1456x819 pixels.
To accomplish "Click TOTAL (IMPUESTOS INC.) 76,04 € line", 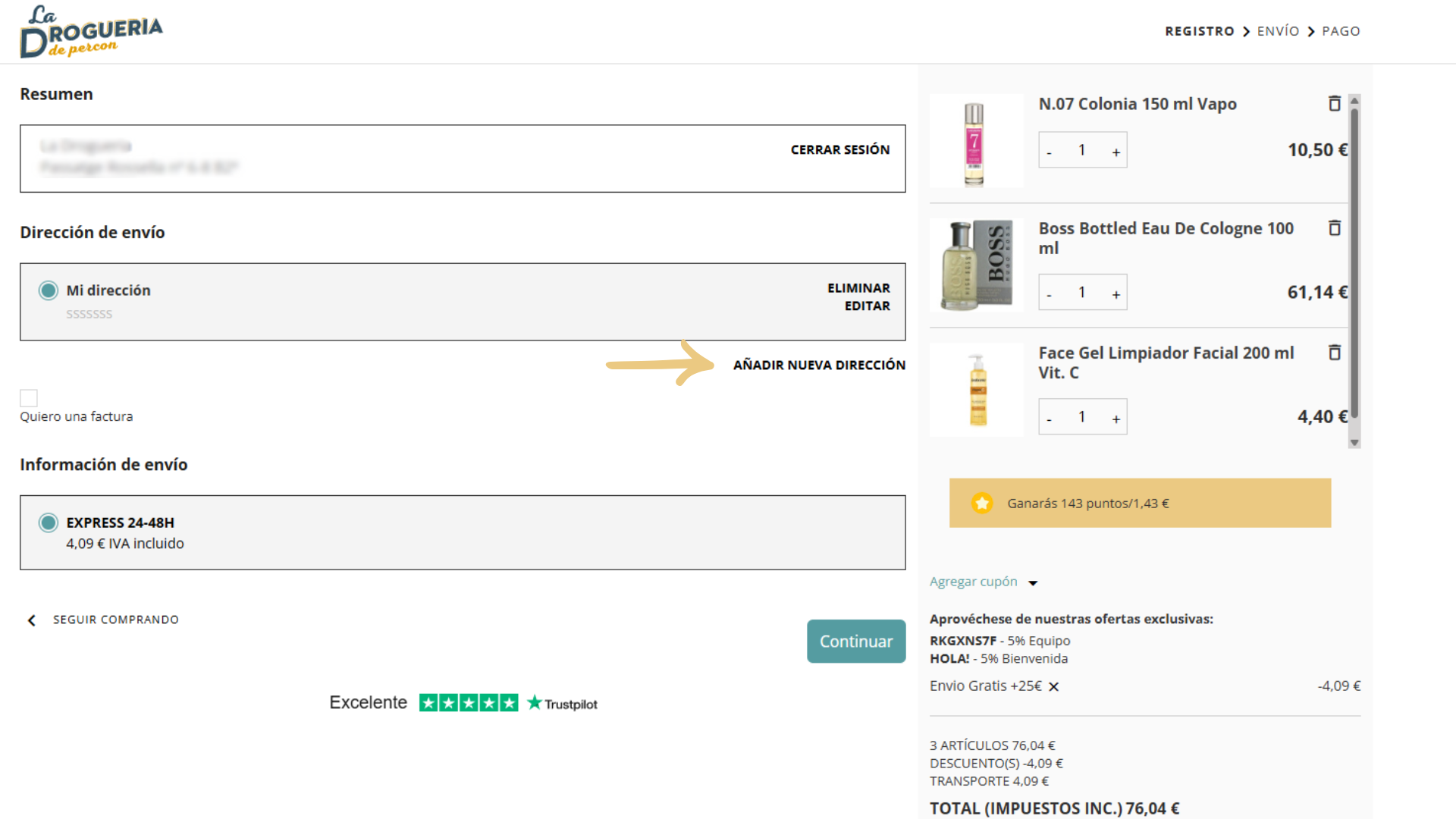I will [x=1054, y=808].
